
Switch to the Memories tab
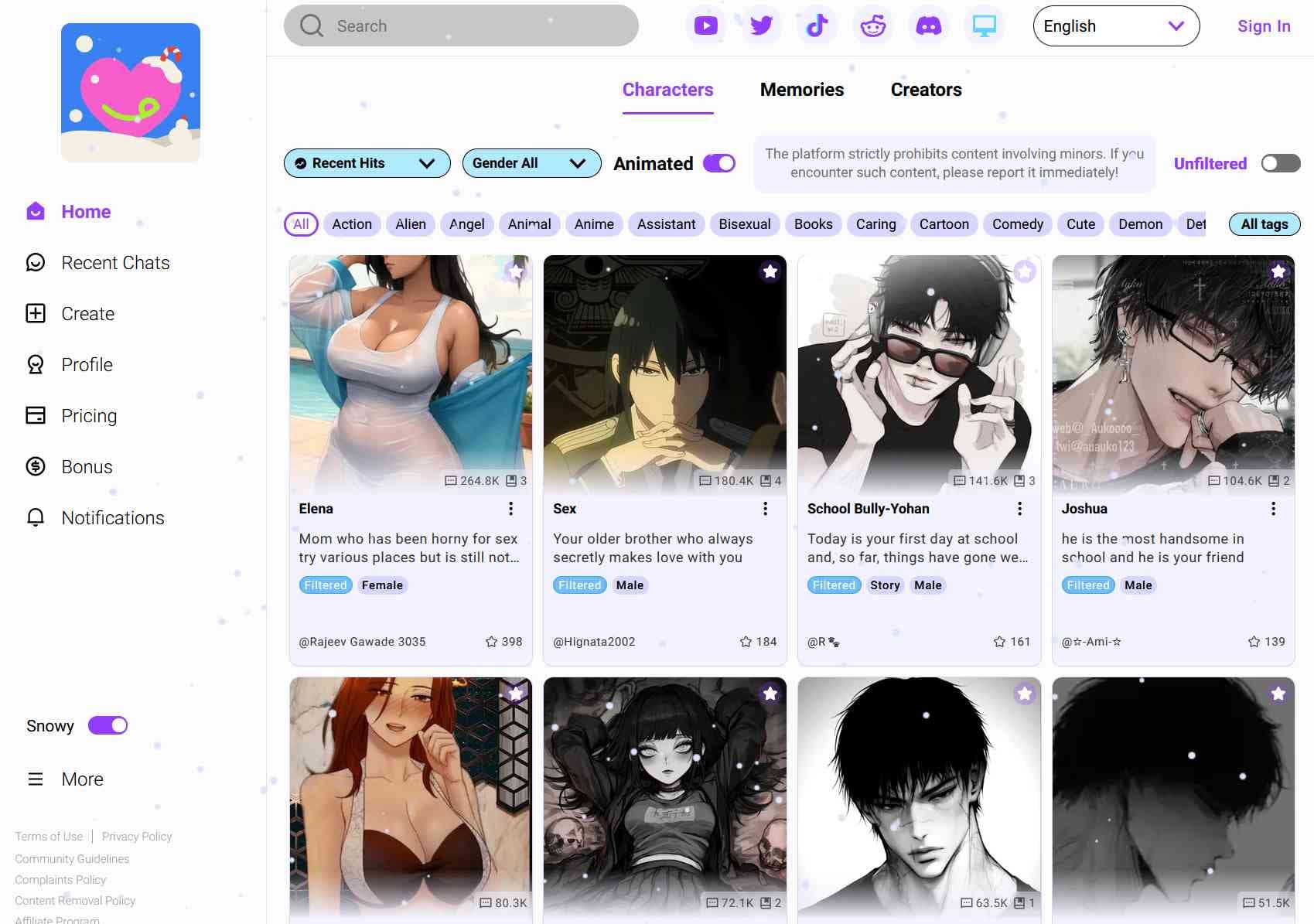(x=801, y=90)
